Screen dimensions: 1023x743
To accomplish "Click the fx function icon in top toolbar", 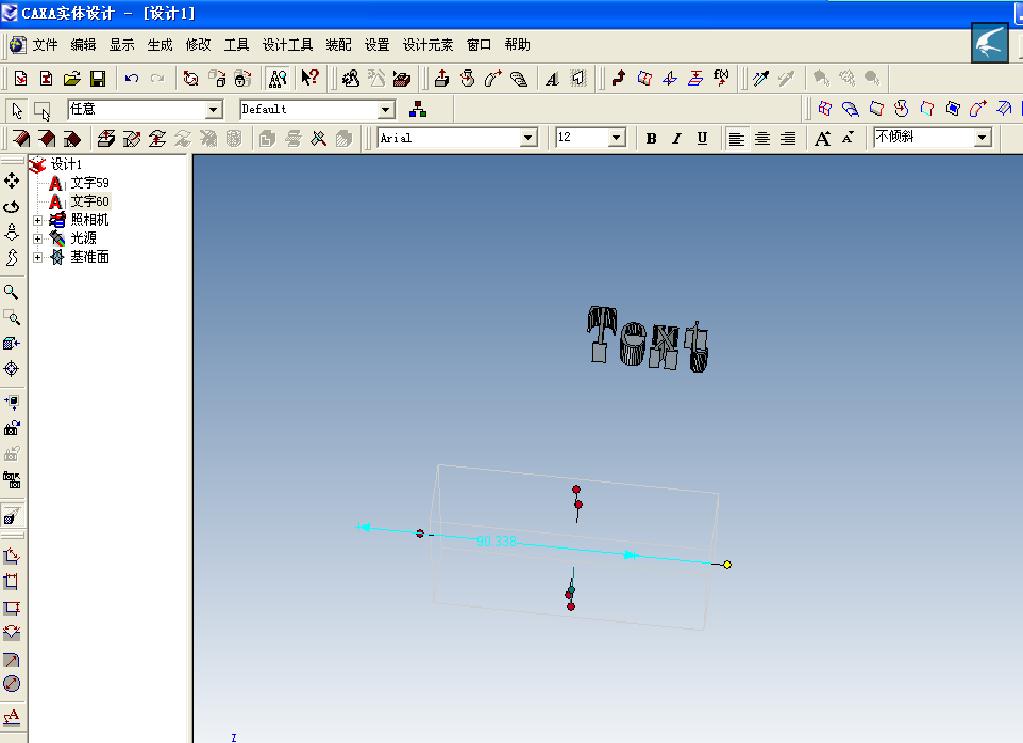I will coord(721,78).
